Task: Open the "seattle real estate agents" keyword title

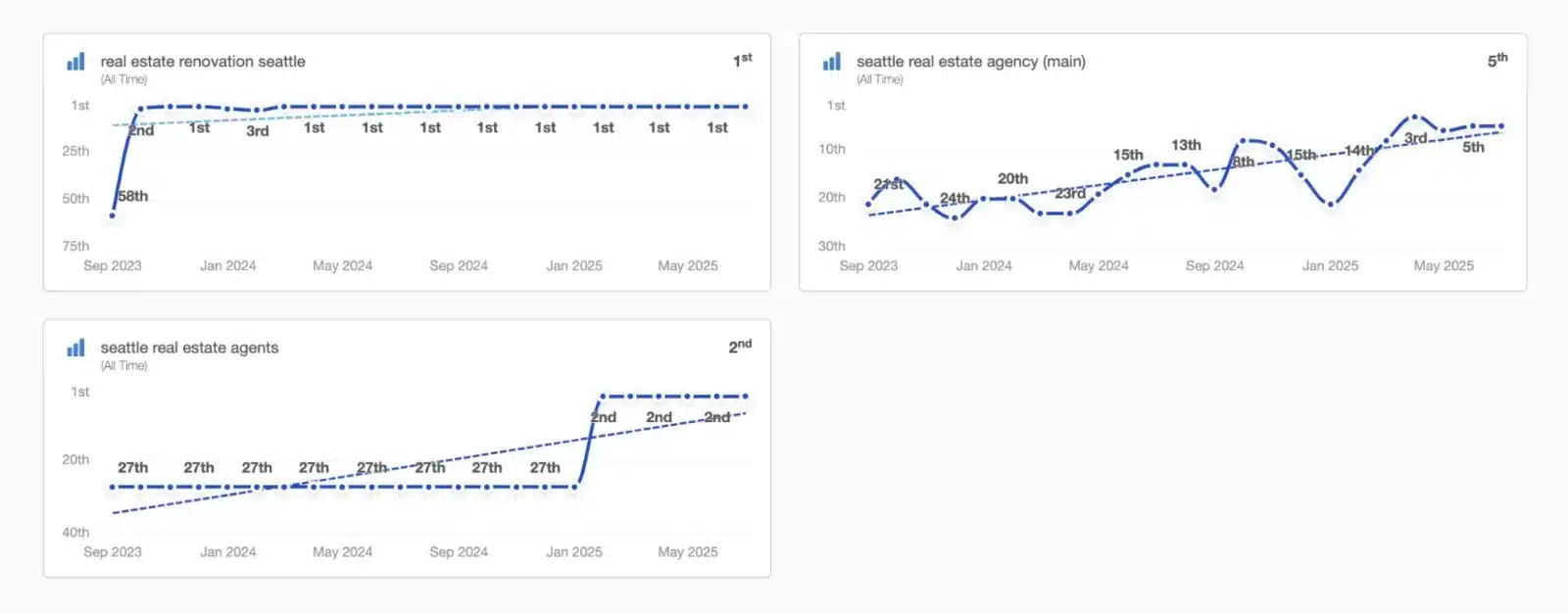Action: [x=189, y=348]
